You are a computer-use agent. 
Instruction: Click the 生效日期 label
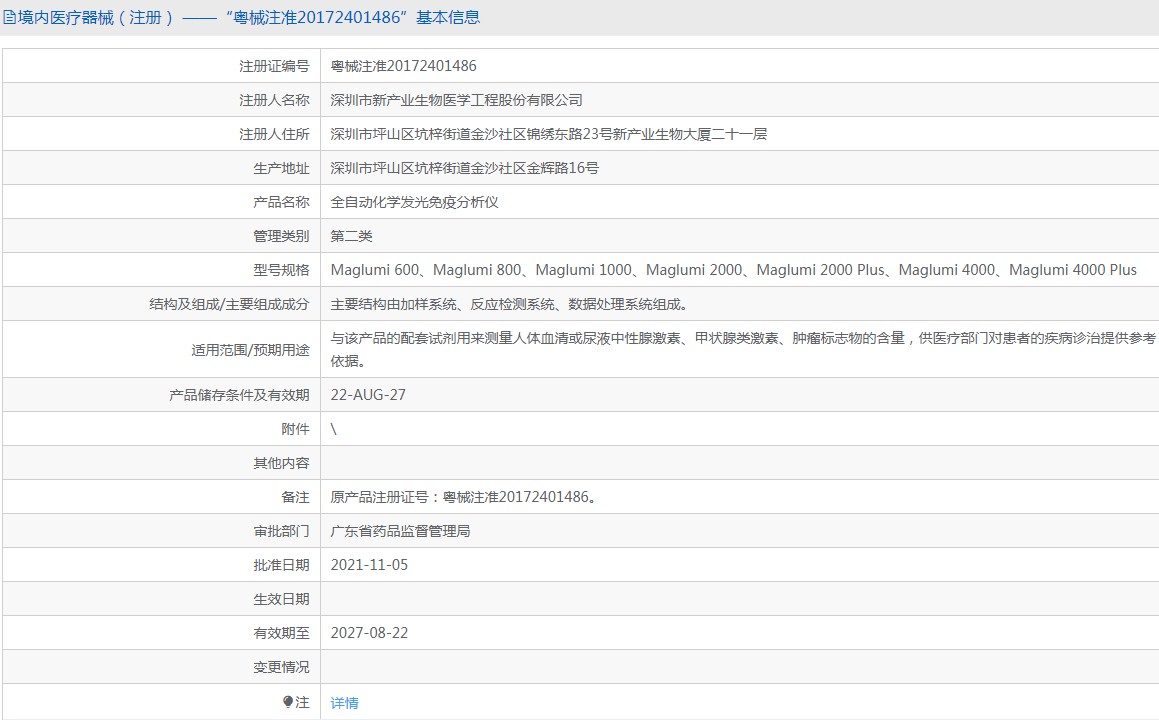[281, 599]
